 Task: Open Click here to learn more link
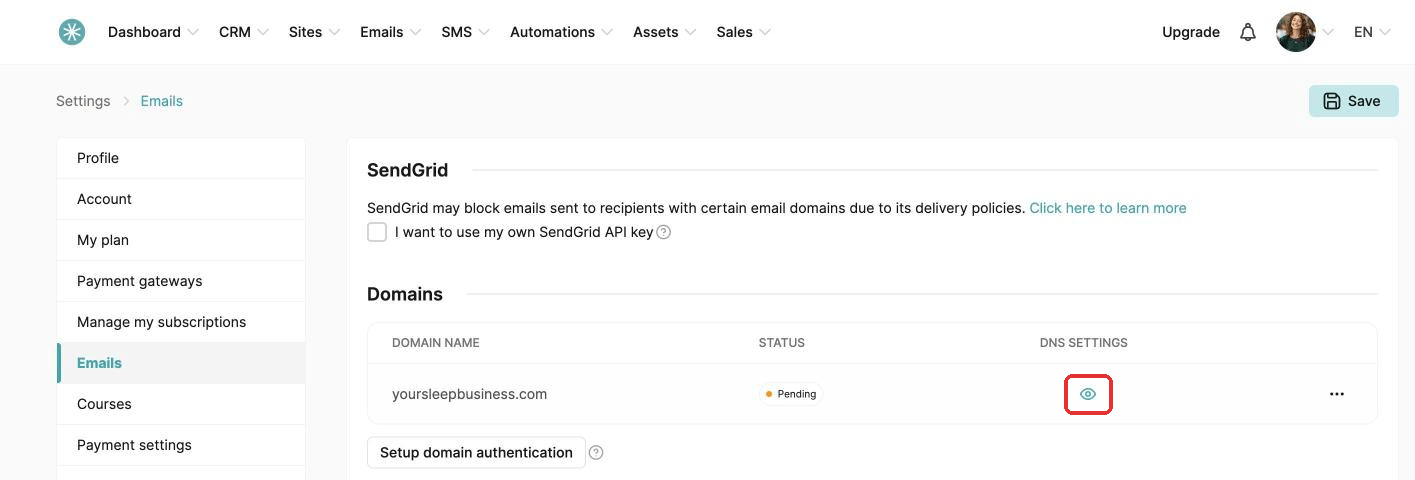coord(1108,208)
